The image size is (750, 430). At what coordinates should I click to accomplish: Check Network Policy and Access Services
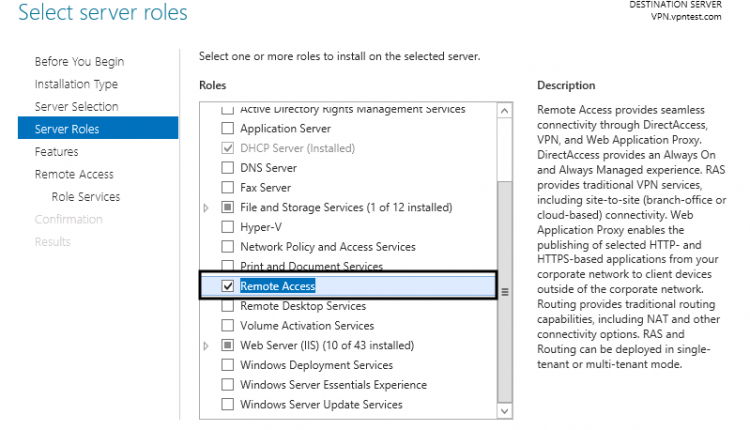pos(227,247)
